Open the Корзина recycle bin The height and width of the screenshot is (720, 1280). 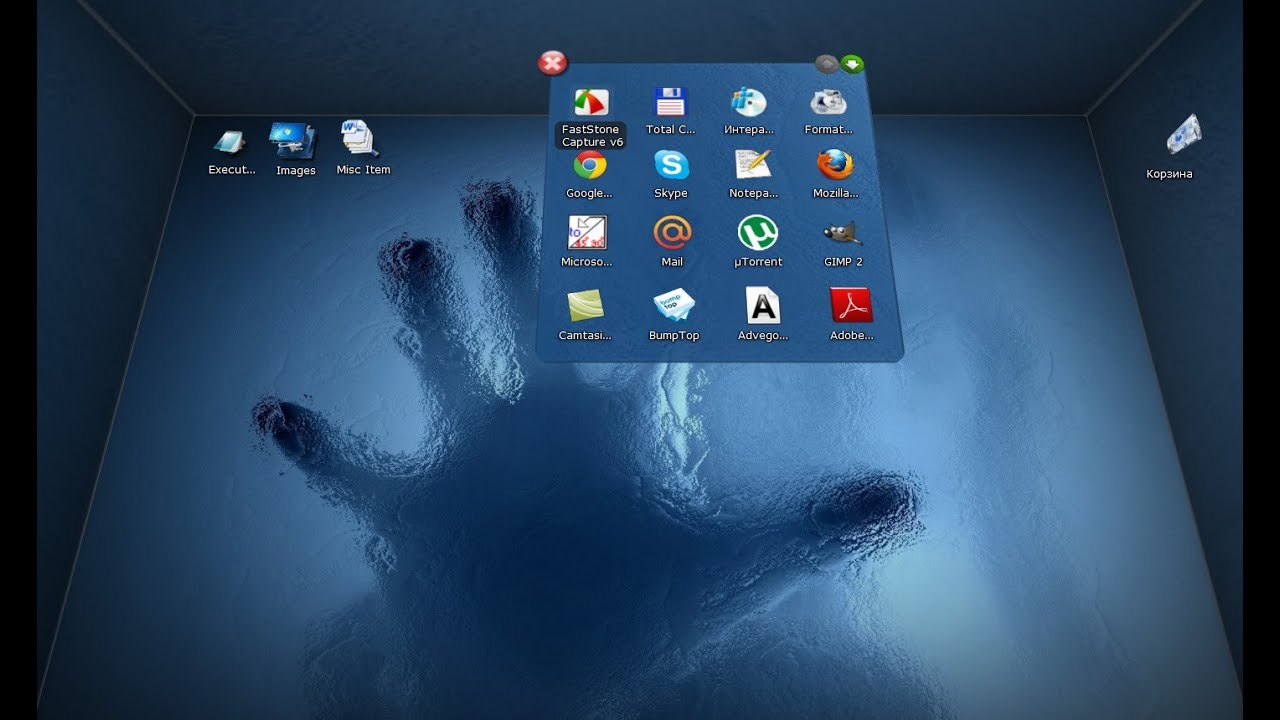(1182, 135)
